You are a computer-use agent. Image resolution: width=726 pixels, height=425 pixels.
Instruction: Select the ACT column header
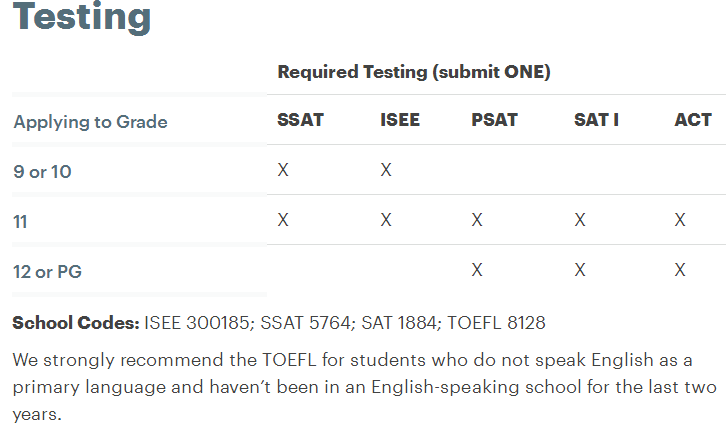tap(693, 120)
